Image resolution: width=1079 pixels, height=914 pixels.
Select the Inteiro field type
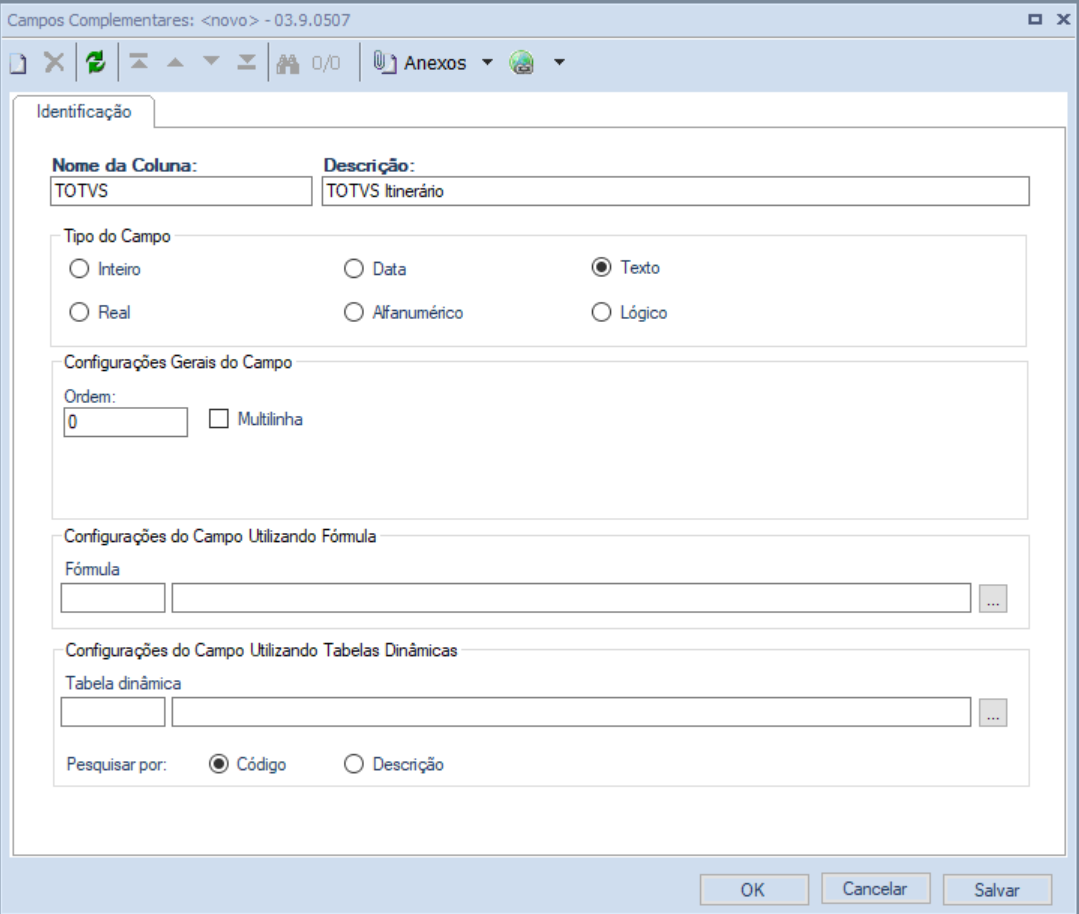pos(105,268)
